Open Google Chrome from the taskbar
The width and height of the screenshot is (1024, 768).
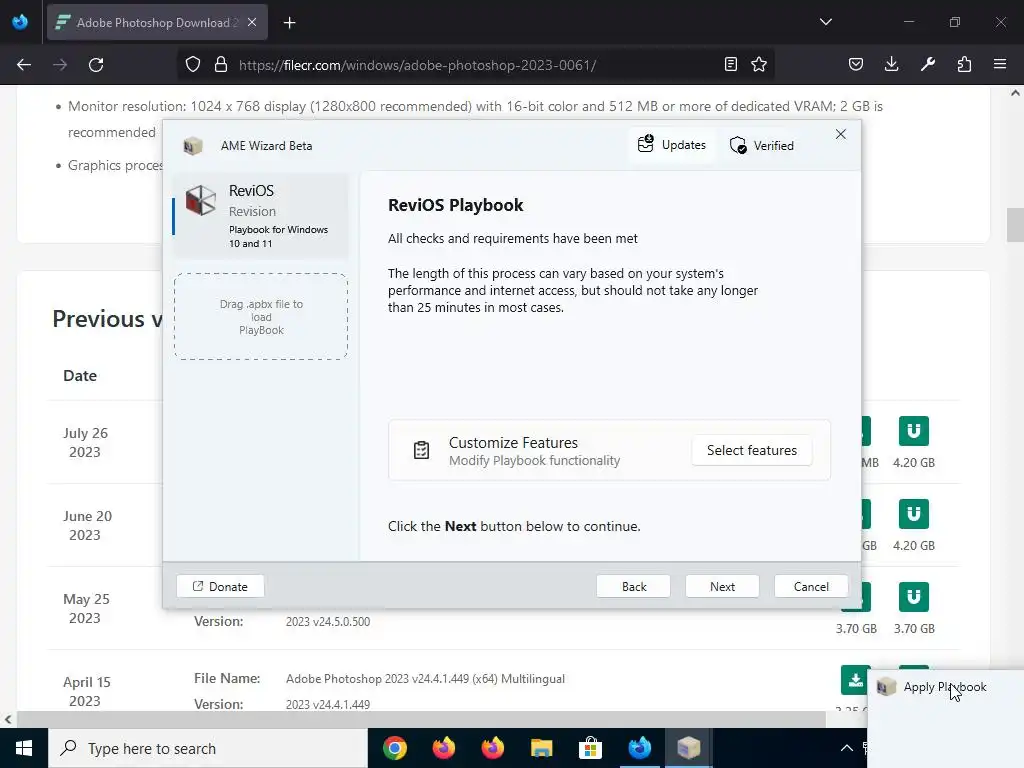point(394,748)
